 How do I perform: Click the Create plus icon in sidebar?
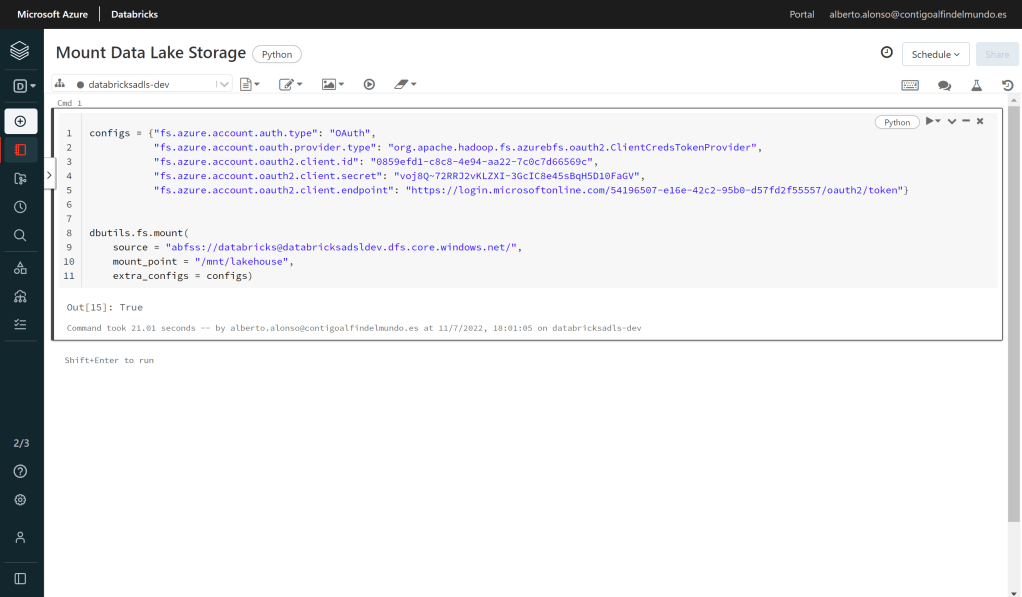(20, 121)
